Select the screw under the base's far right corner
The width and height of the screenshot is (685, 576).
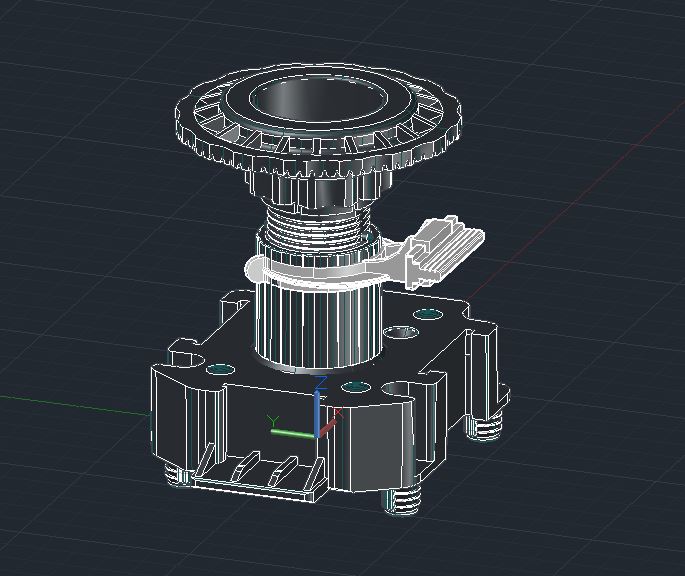[x=484, y=428]
